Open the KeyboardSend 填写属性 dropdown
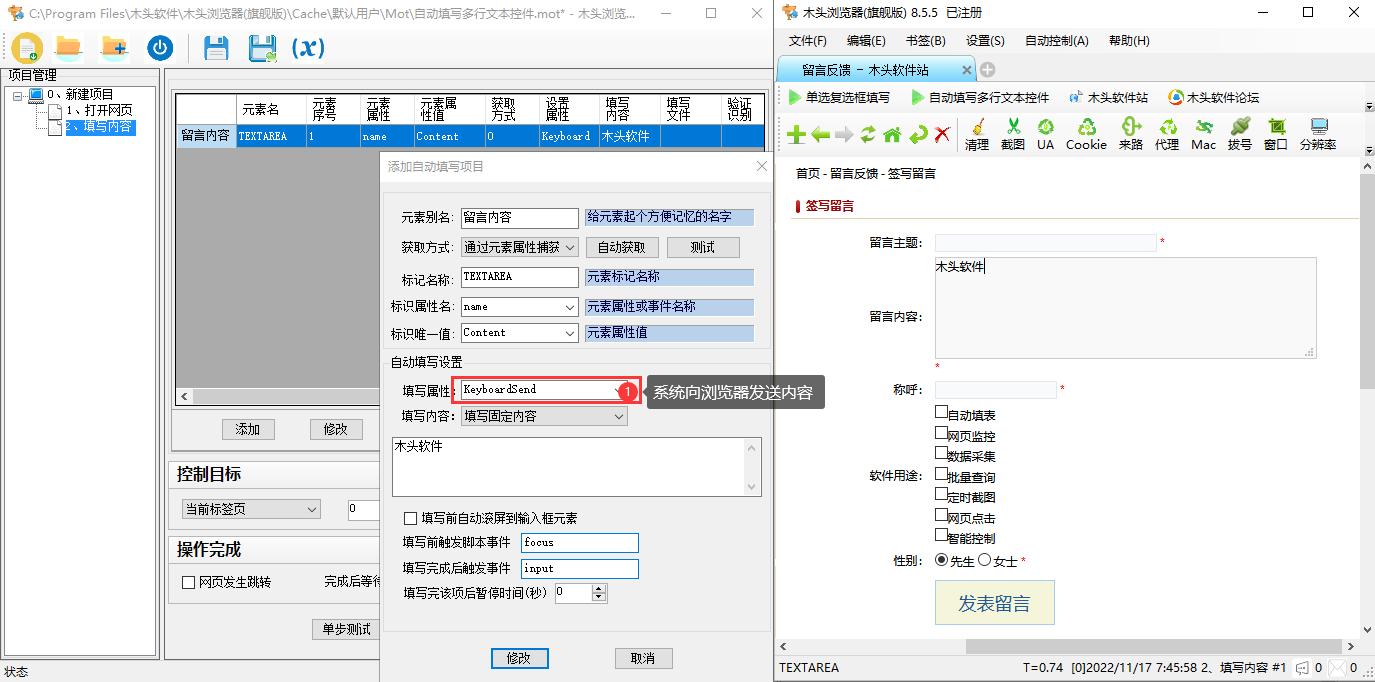1375x682 pixels. [618, 390]
